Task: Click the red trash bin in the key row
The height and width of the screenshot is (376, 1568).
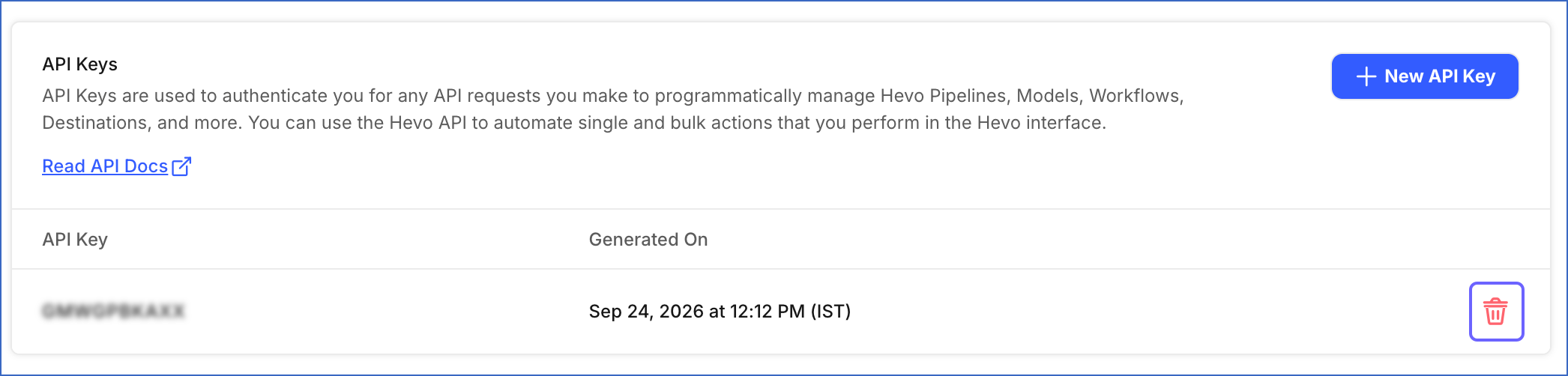Action: click(x=1496, y=312)
